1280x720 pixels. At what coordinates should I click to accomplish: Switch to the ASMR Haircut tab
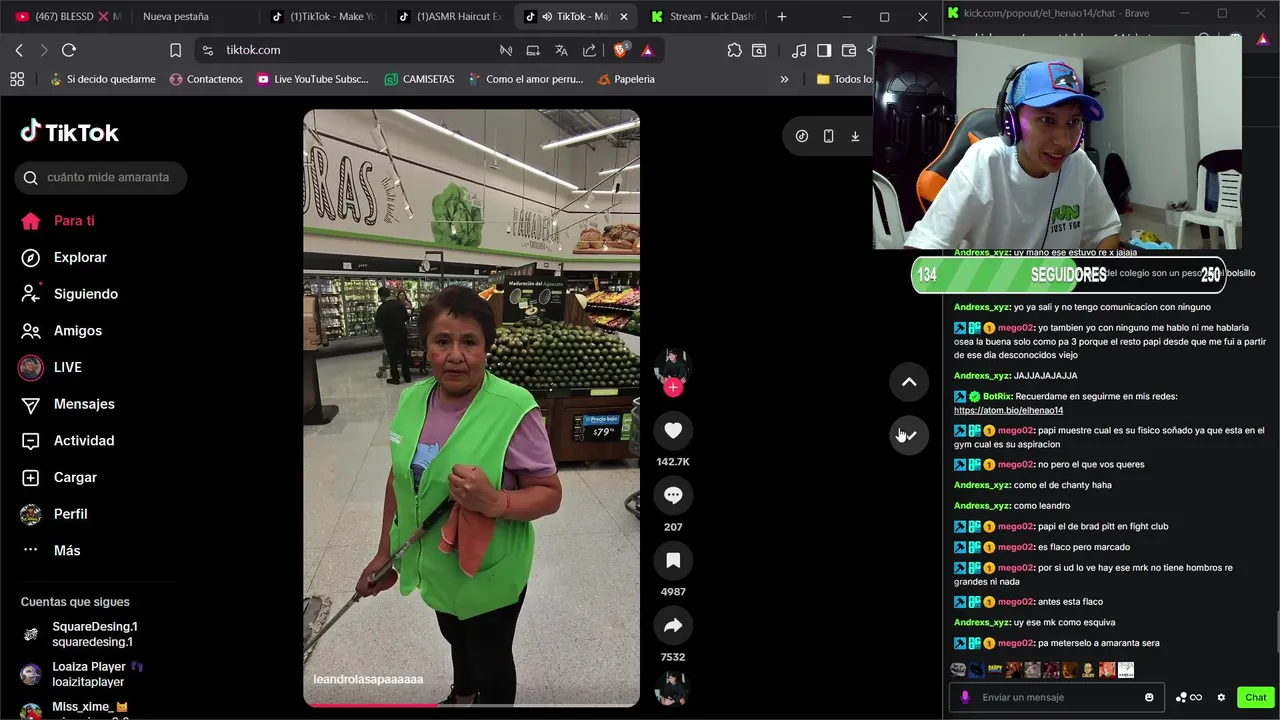[x=450, y=17]
